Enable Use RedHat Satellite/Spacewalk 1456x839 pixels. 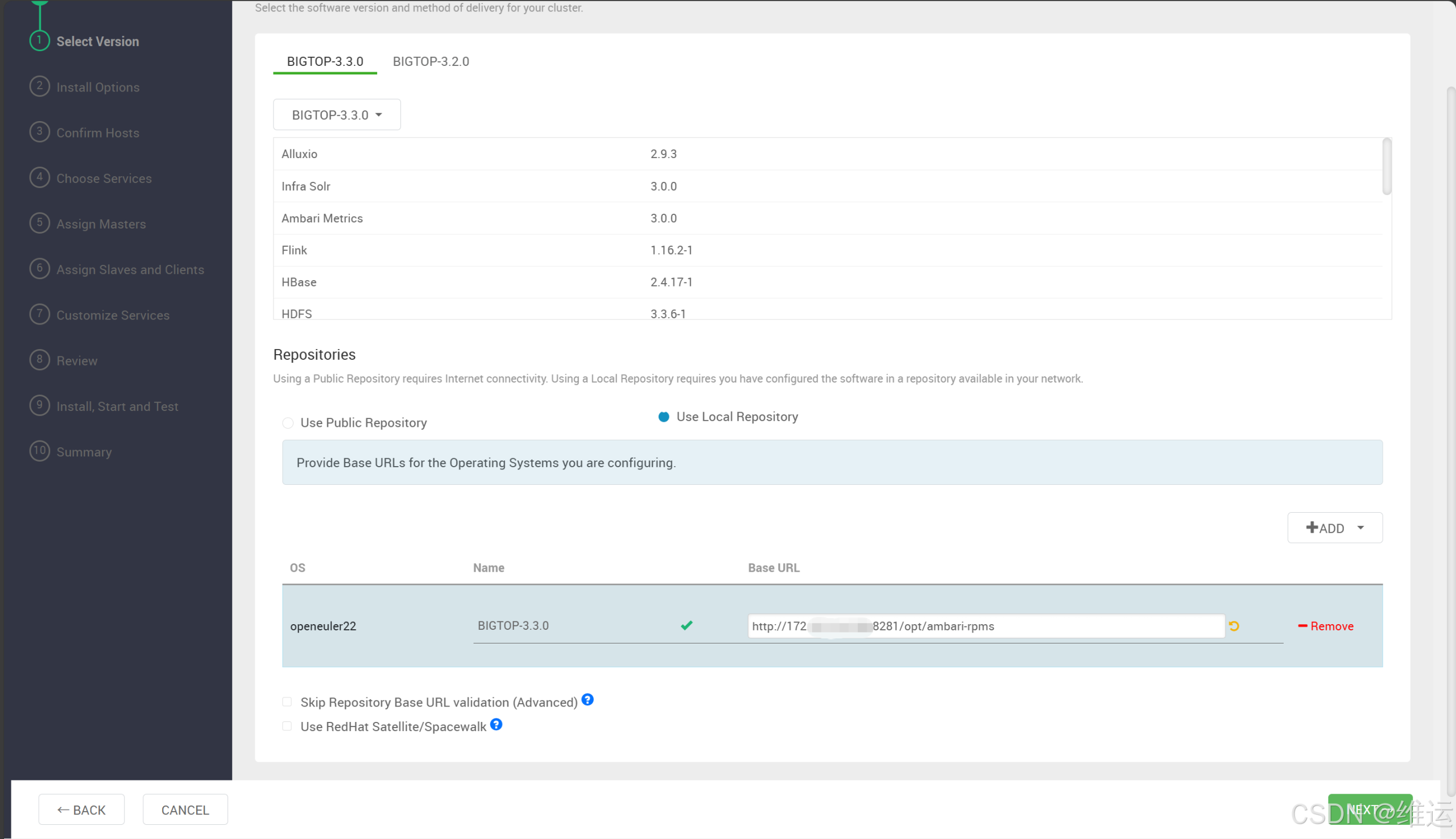coord(287,725)
